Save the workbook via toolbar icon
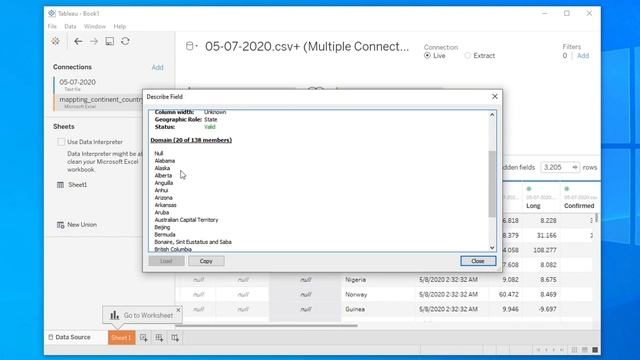This screenshot has height=360, width=640. click(110, 41)
